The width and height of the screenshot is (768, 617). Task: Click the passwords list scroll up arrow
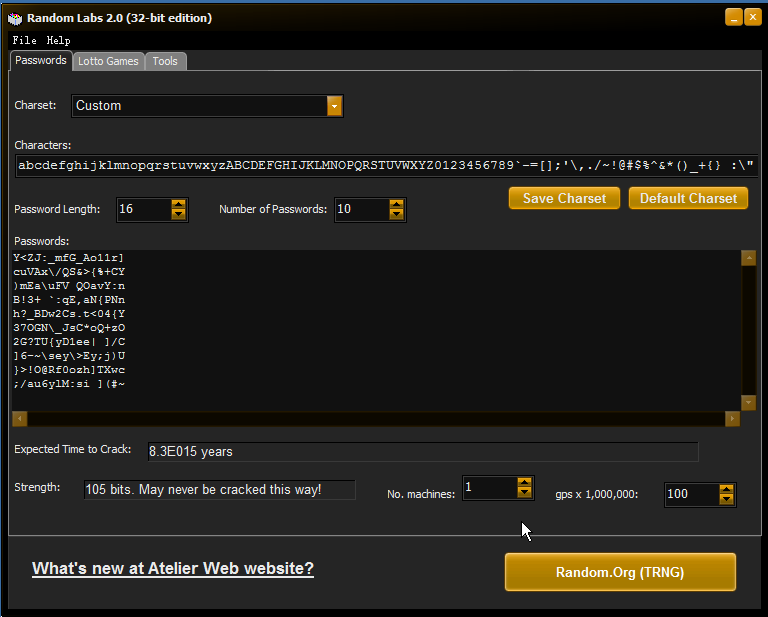click(x=748, y=258)
